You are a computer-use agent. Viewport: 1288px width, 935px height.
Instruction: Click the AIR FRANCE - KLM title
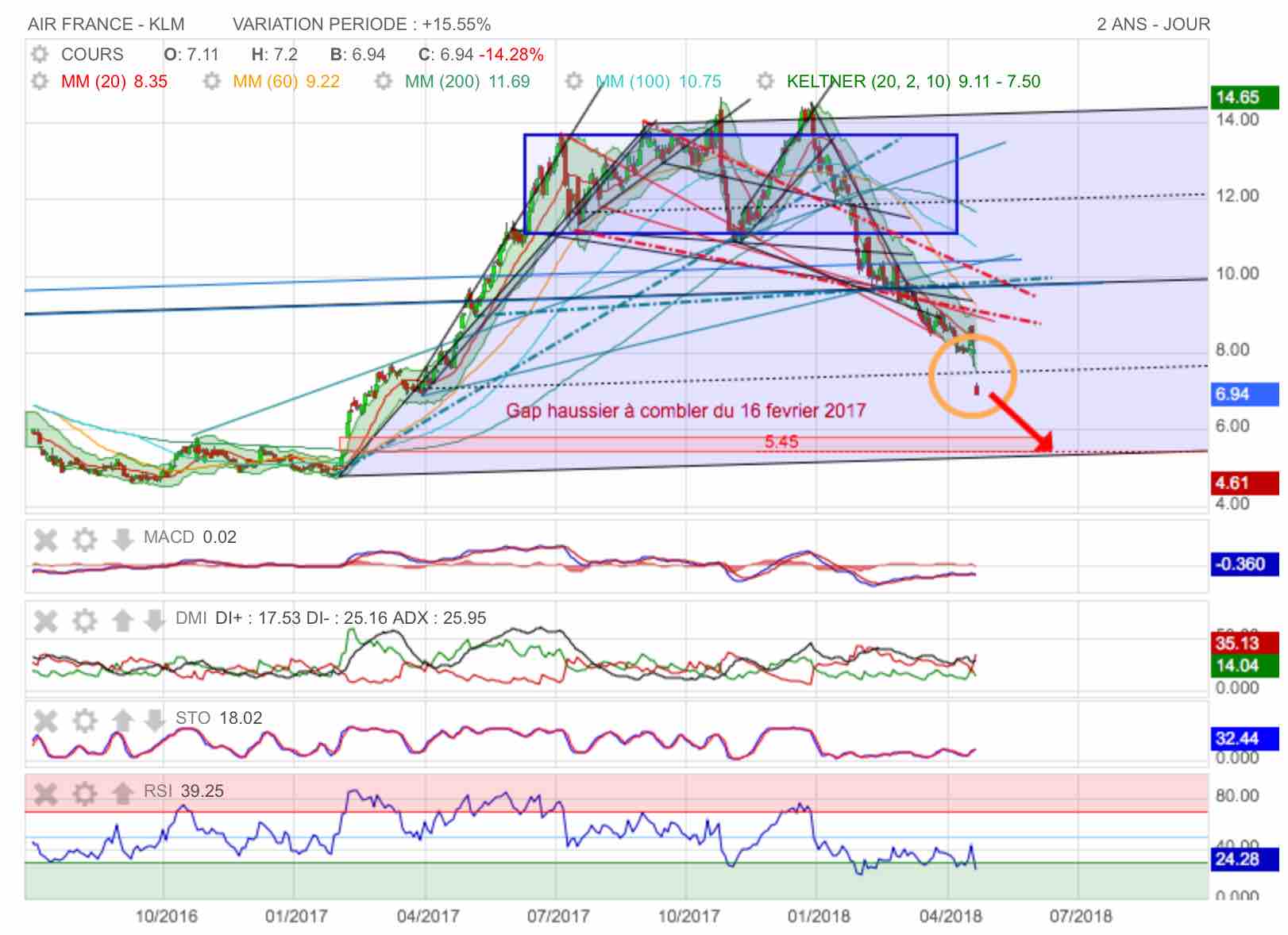pyautogui.click(x=106, y=24)
